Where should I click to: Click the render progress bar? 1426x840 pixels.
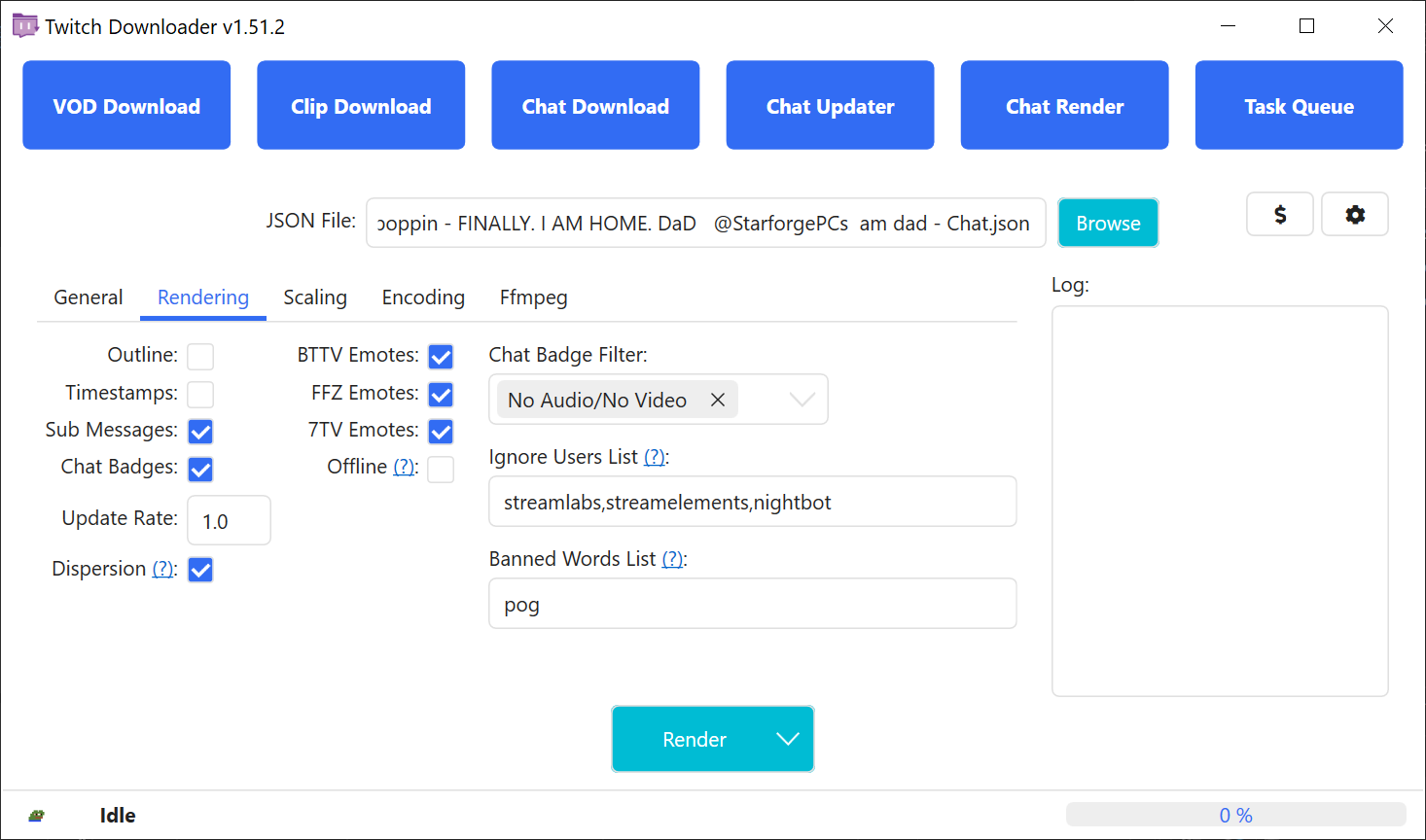pos(1235,815)
